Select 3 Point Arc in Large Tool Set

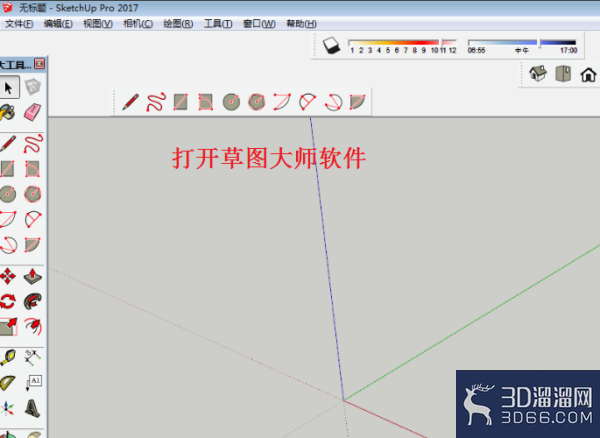8,245
